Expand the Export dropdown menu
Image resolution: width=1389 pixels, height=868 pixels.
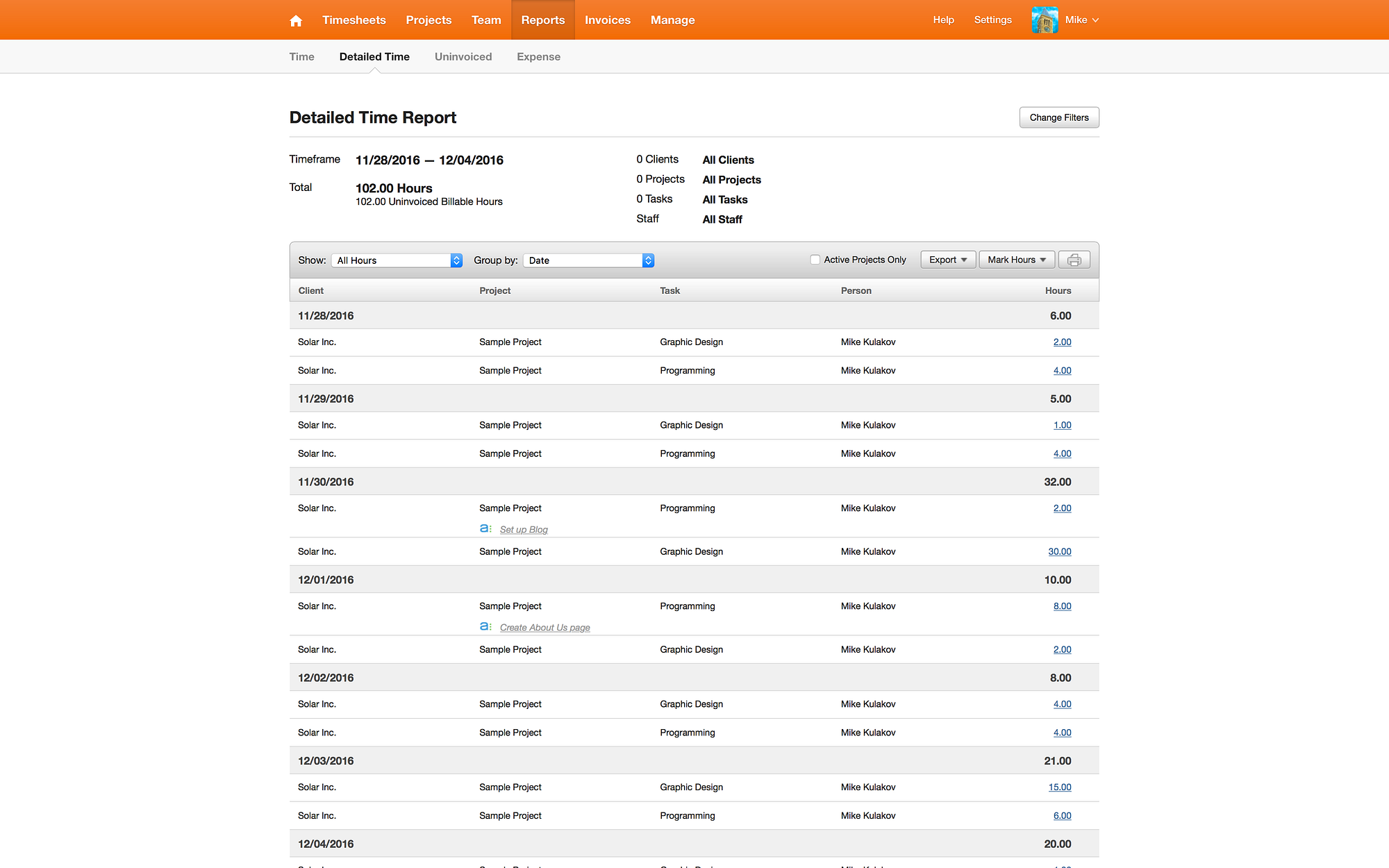pos(947,260)
